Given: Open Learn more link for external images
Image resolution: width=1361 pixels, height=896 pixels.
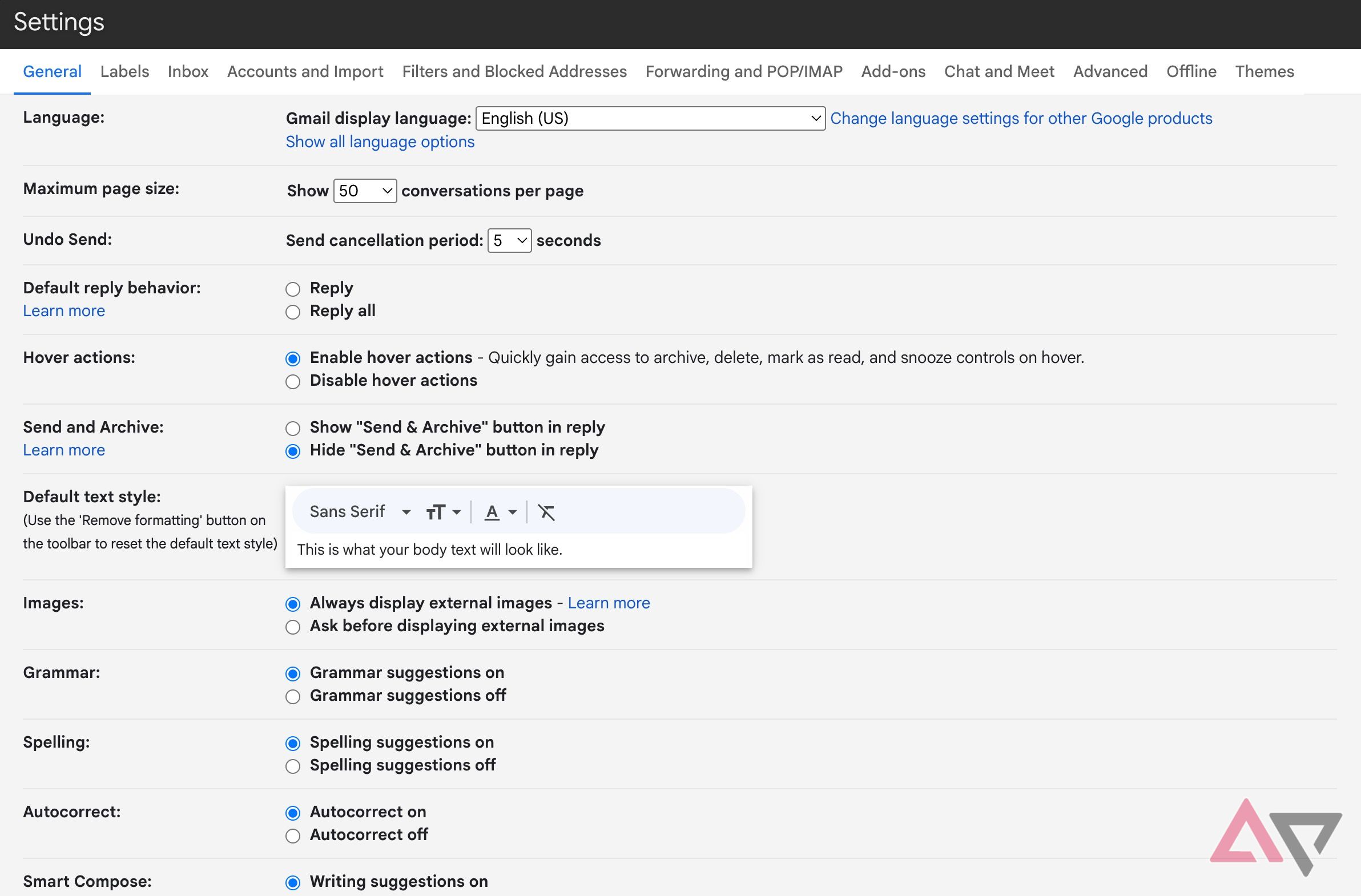Looking at the screenshot, I should pyautogui.click(x=609, y=603).
